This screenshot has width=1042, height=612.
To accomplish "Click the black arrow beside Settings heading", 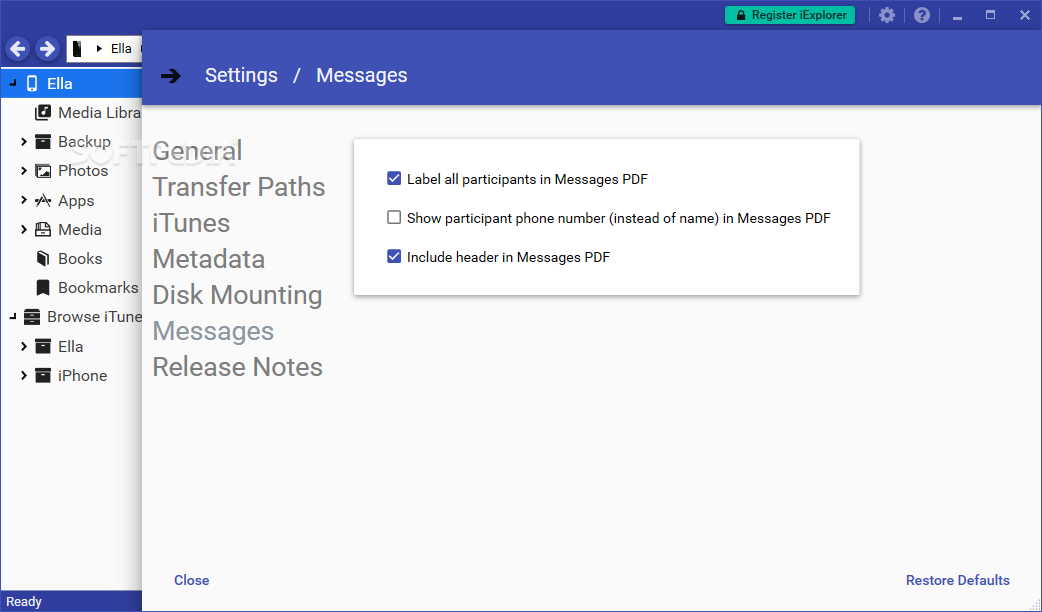I will pos(171,76).
